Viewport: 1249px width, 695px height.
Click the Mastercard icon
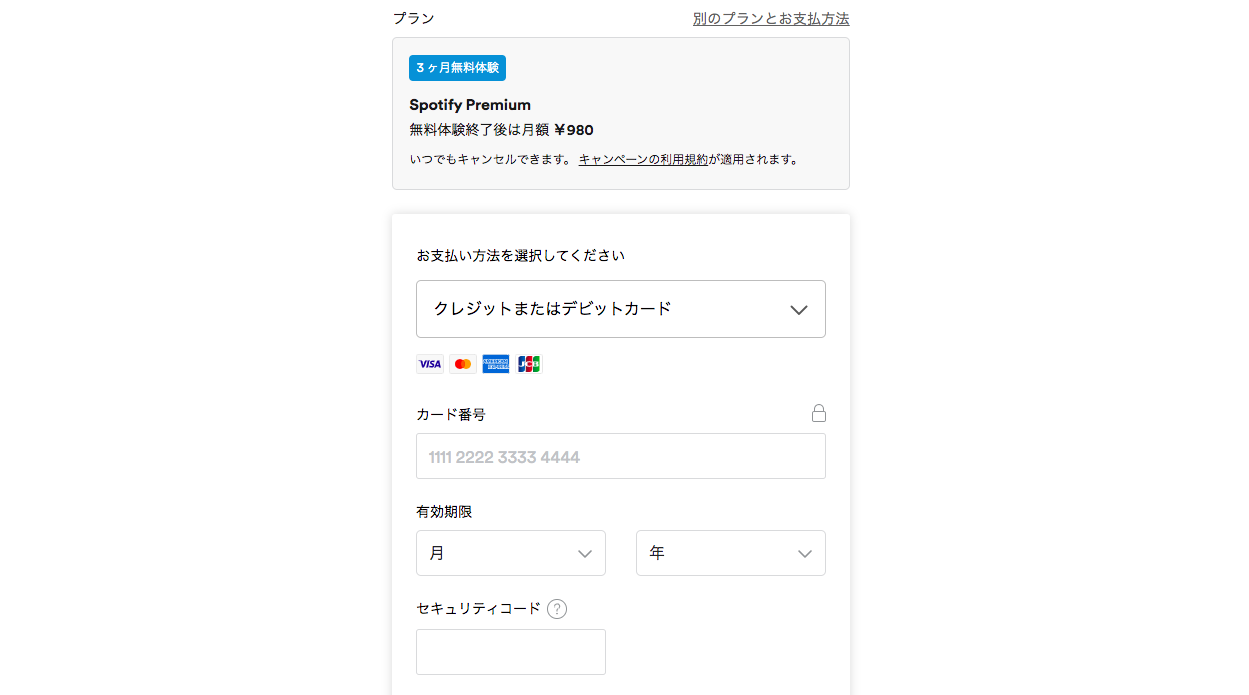click(462, 363)
